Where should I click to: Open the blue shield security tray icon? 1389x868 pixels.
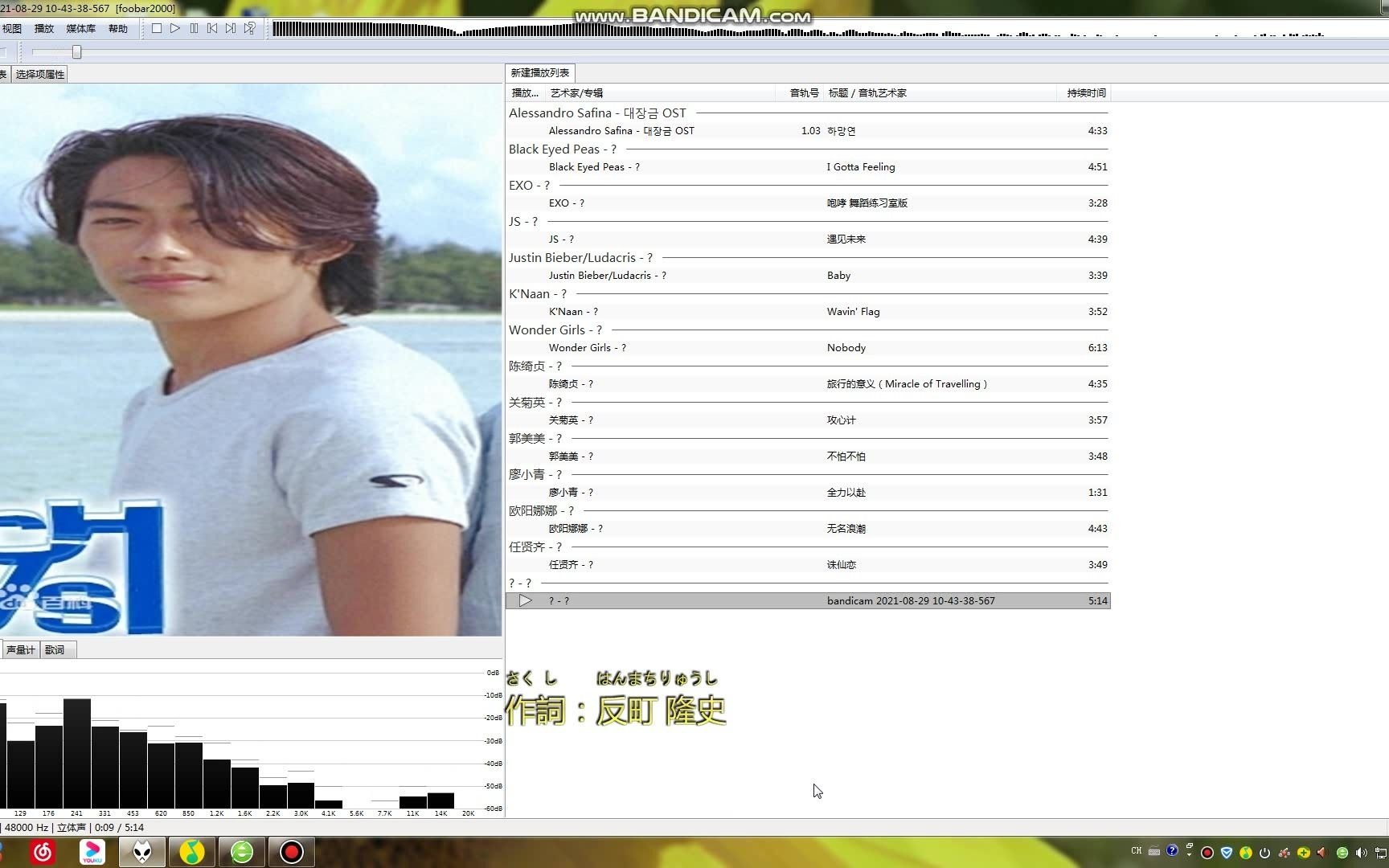pos(1227,853)
